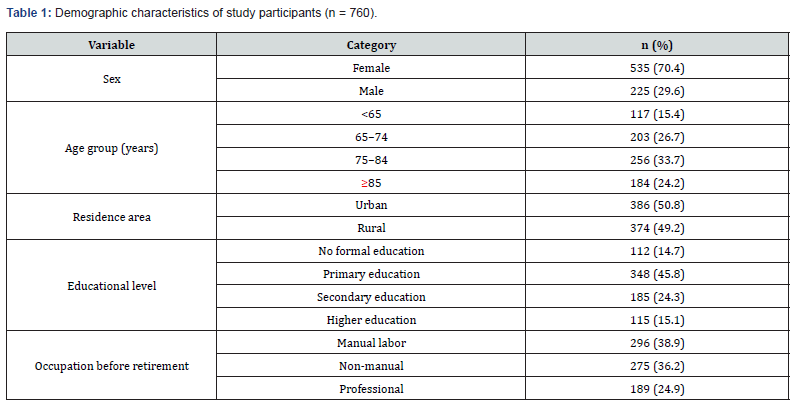Select the Male category cell

pos(371,90)
